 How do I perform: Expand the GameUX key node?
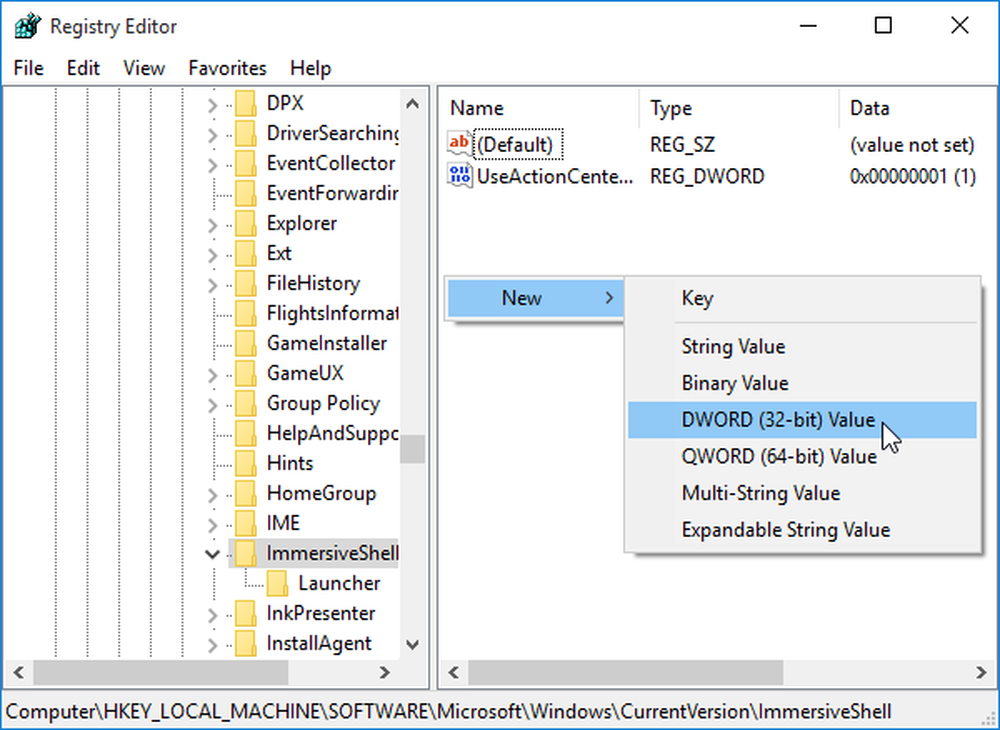click(212, 373)
